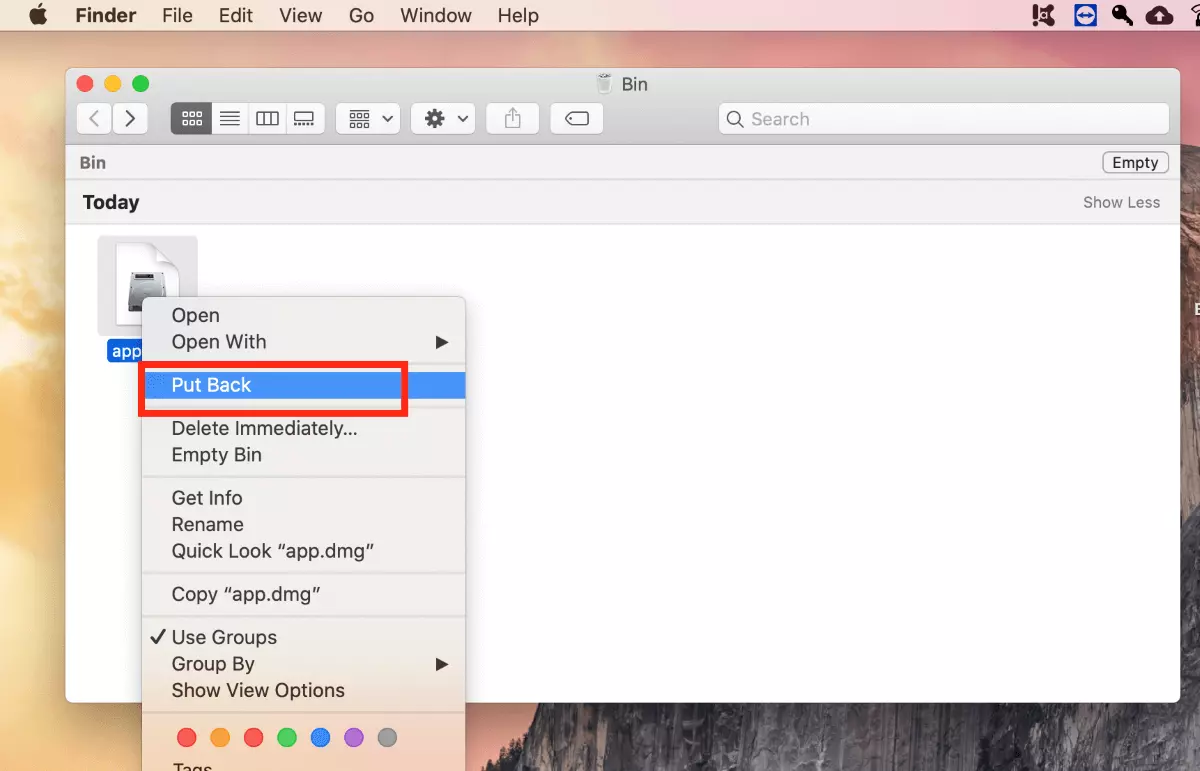Switch to Cover Flow view
The image size is (1200, 771).
304,118
